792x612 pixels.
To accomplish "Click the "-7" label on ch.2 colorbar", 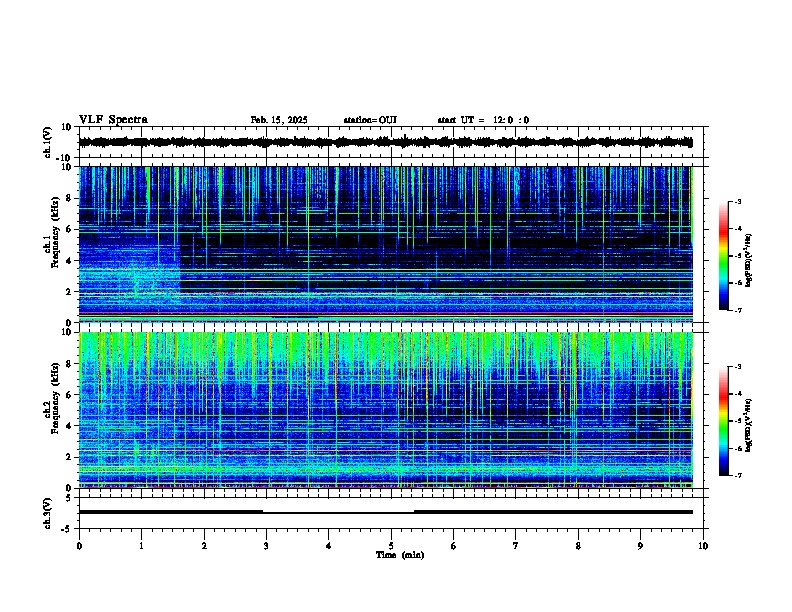I will point(737,476).
